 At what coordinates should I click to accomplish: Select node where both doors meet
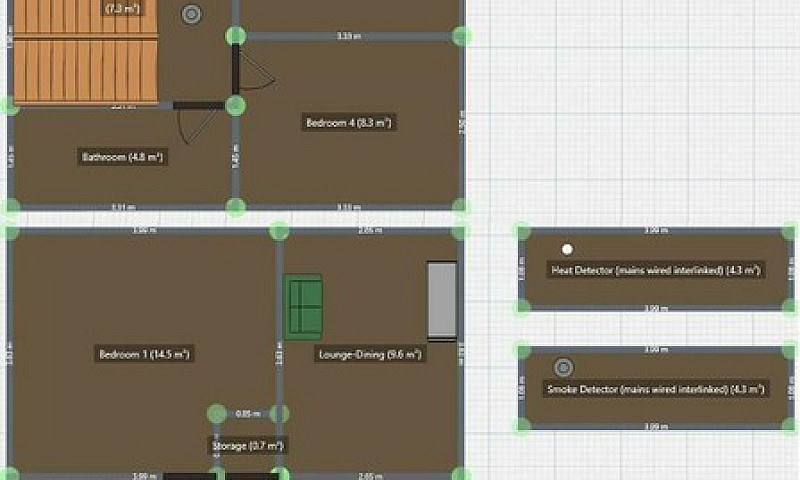pos(236,106)
